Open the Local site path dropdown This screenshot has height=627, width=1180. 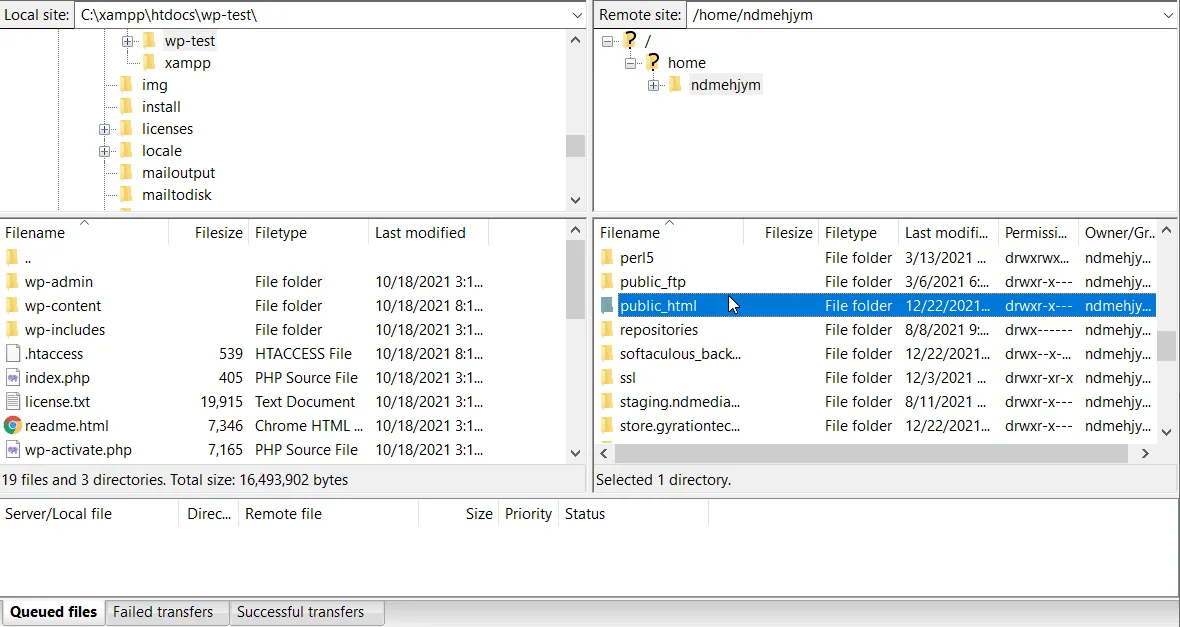(577, 15)
